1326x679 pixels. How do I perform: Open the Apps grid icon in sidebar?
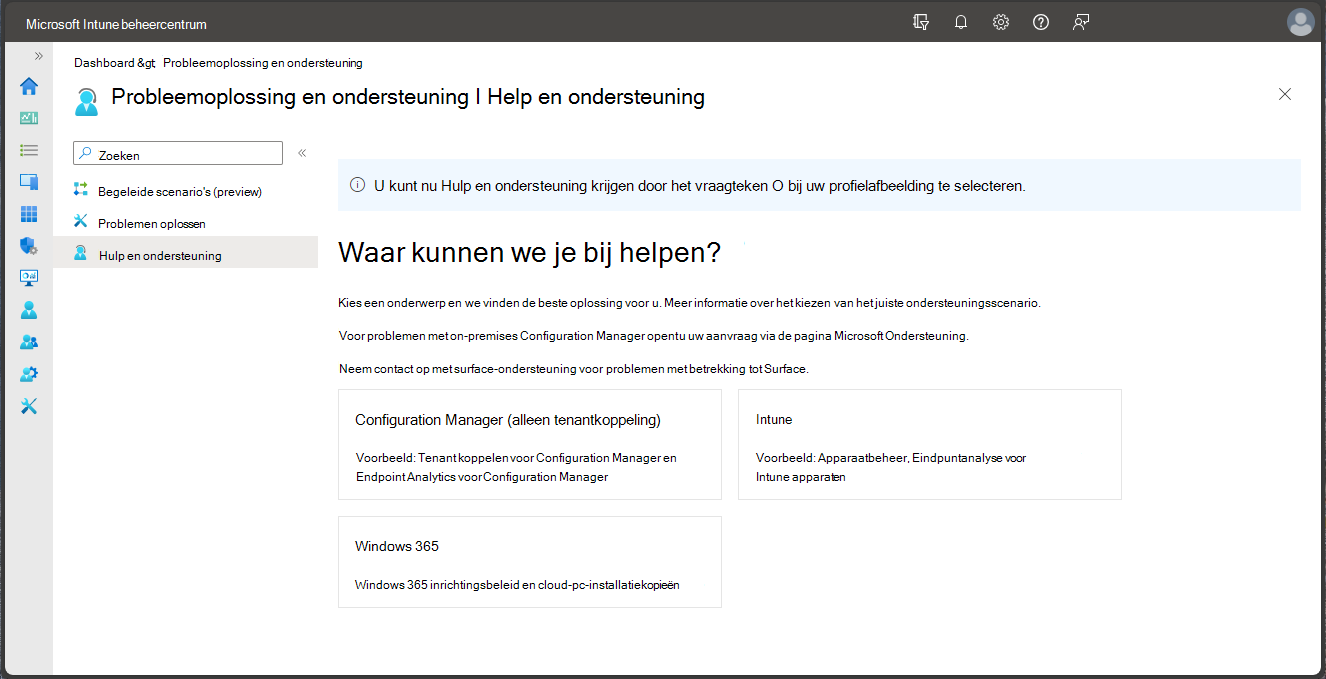pyautogui.click(x=29, y=214)
